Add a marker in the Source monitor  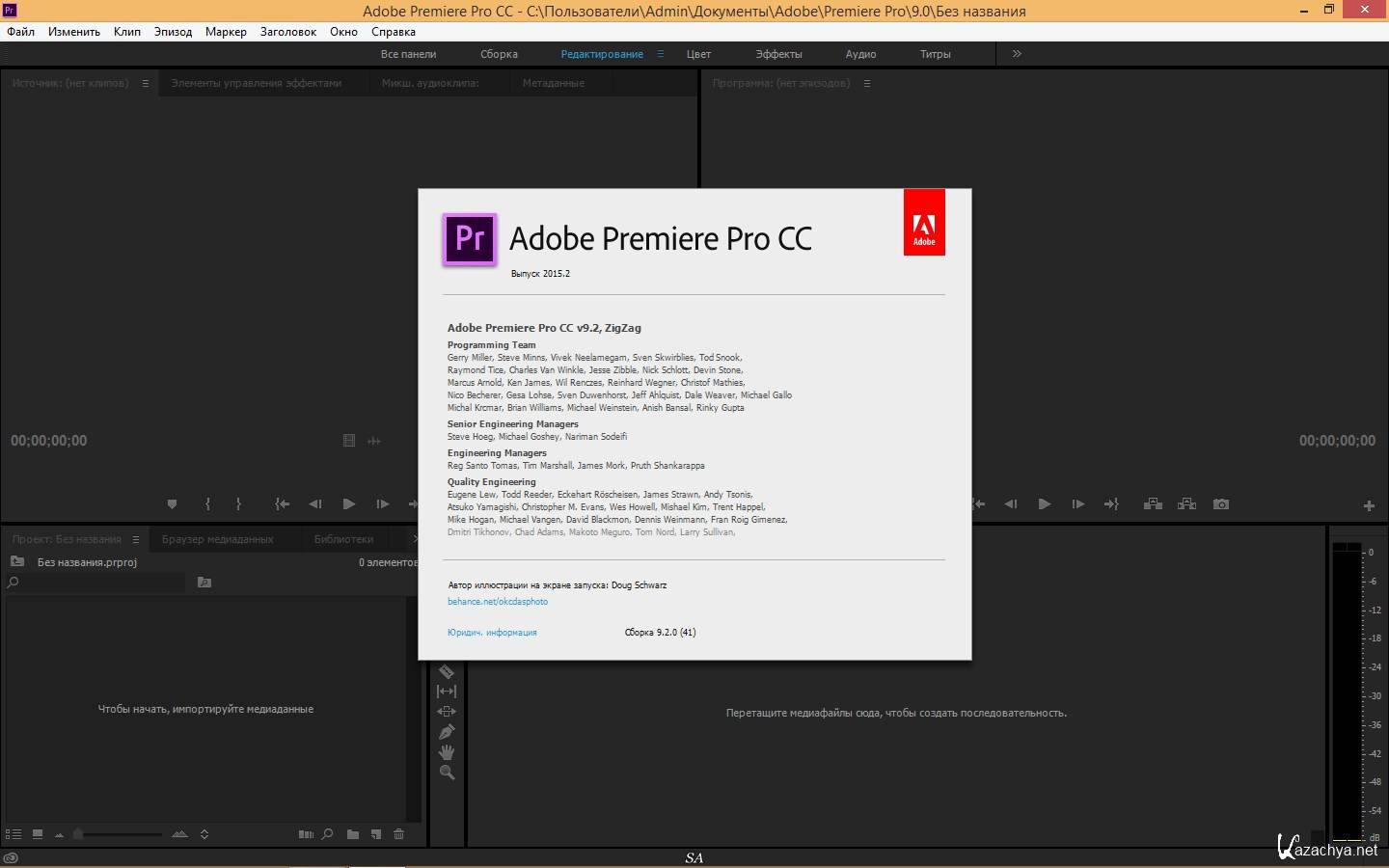[x=172, y=504]
